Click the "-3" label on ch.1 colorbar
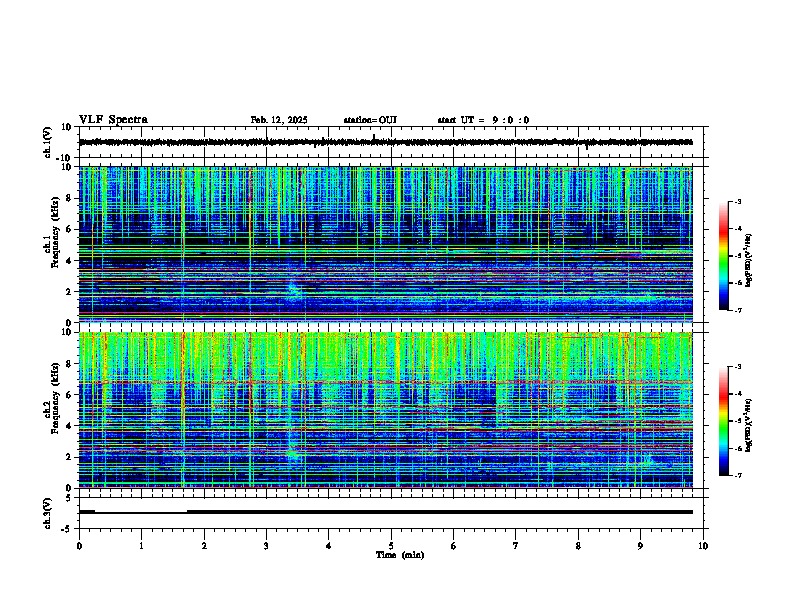 (738, 202)
